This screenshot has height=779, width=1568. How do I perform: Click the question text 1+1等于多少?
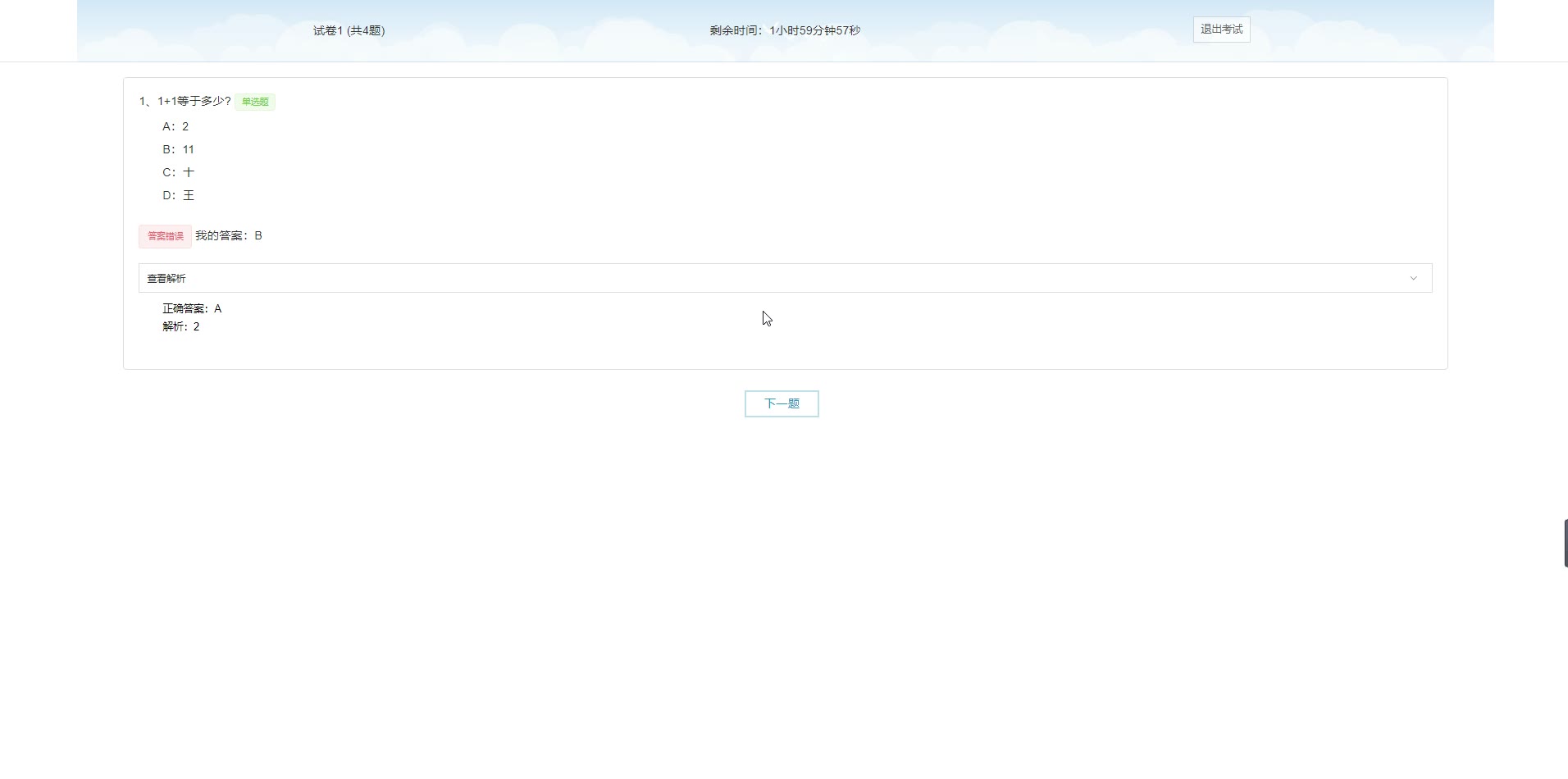(185, 101)
